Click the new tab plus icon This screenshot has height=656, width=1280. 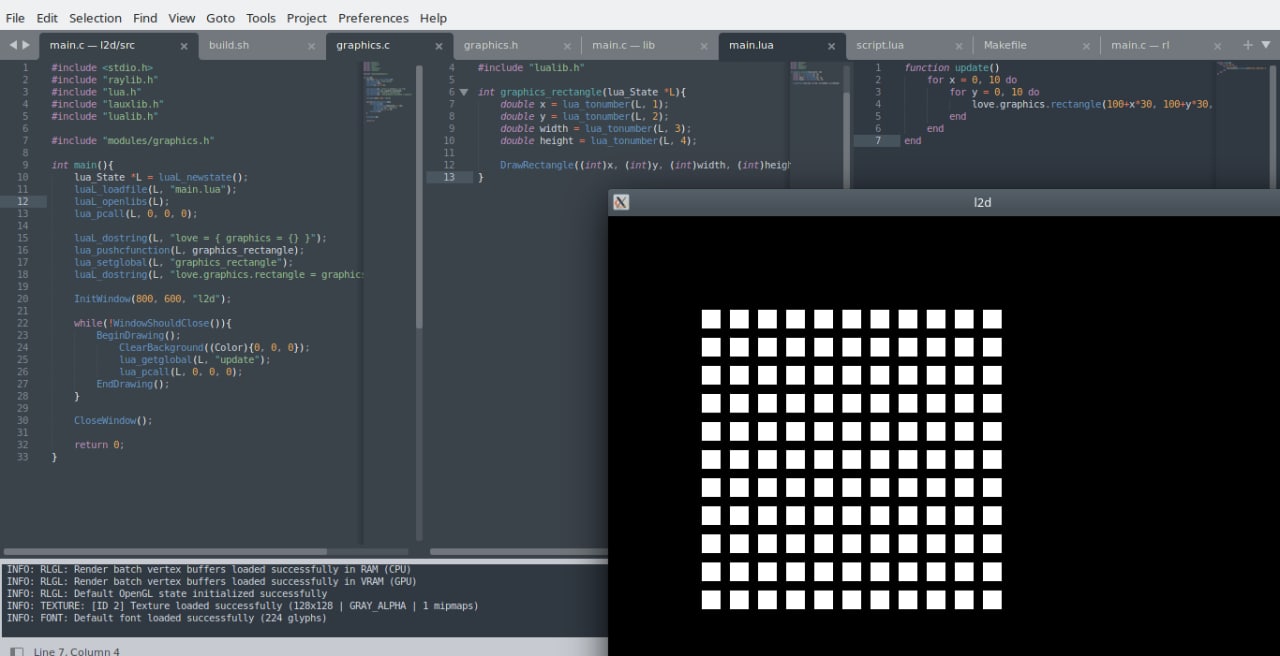(1247, 45)
